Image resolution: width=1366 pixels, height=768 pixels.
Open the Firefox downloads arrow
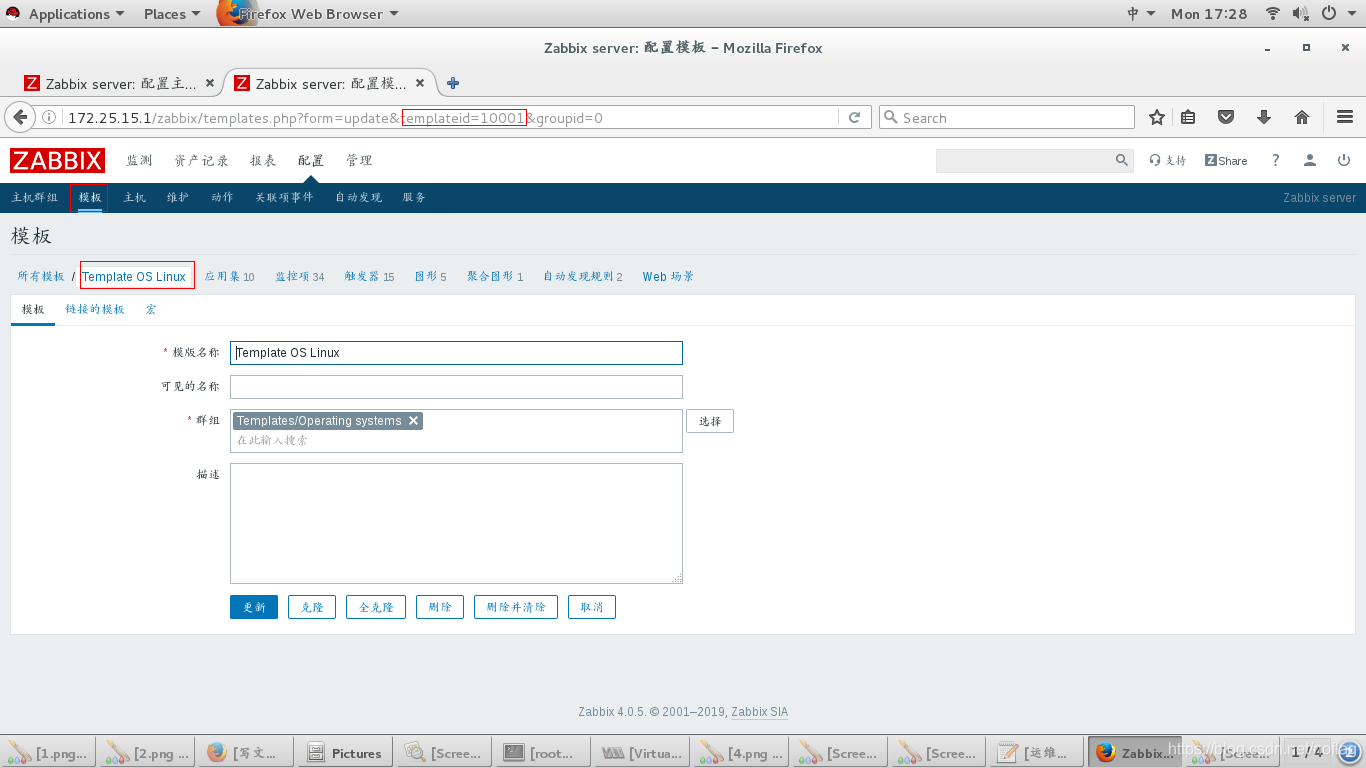click(x=1264, y=117)
